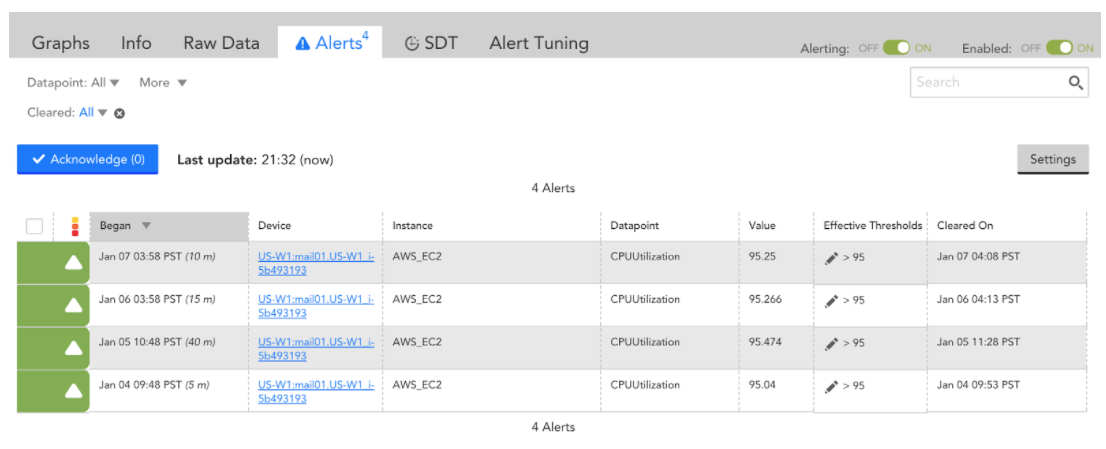Image resolution: width=1106 pixels, height=449 pixels.
Task: Edit threshold pencil for 95.266 alert
Action: (831, 301)
